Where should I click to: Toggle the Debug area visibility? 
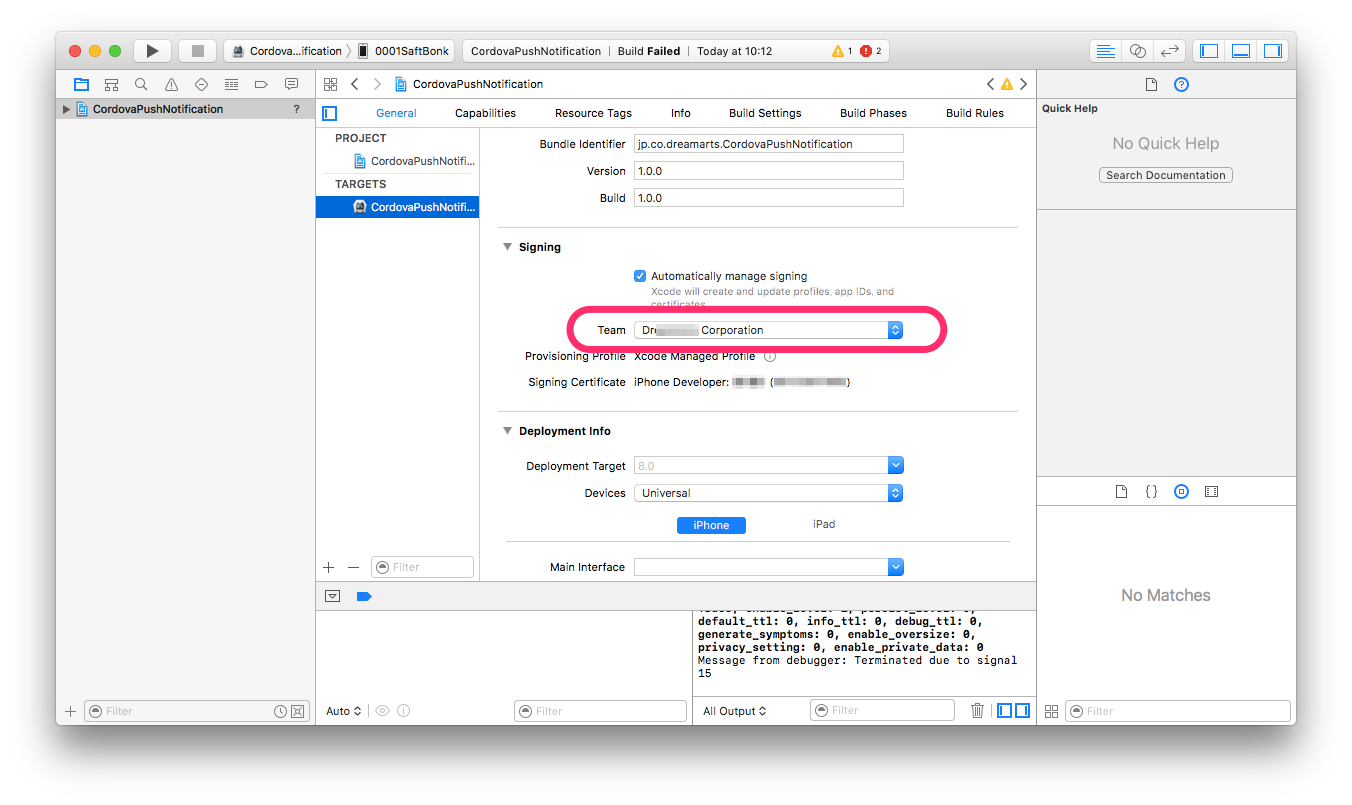(1241, 51)
